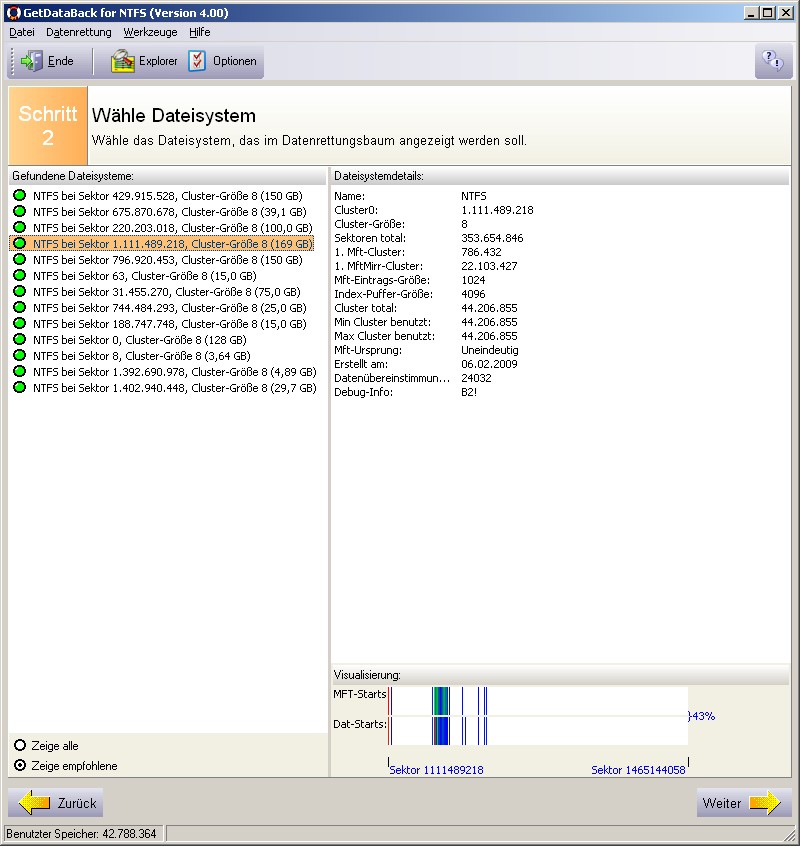Open the Explorer toolbar icon
This screenshot has height=846, width=800.
tap(122, 61)
